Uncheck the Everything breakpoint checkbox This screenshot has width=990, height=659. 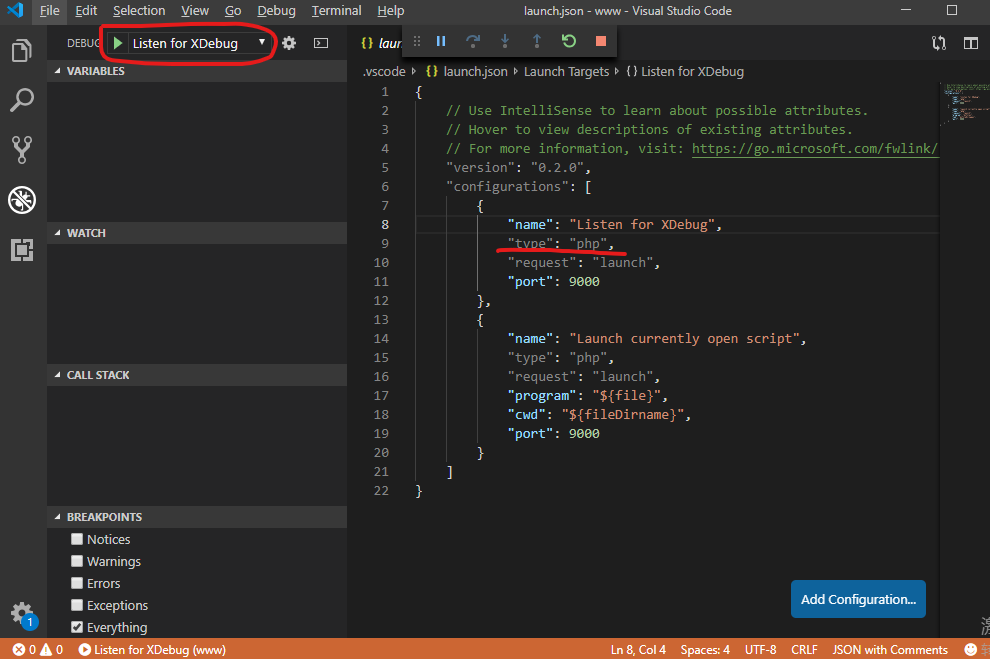[x=77, y=627]
